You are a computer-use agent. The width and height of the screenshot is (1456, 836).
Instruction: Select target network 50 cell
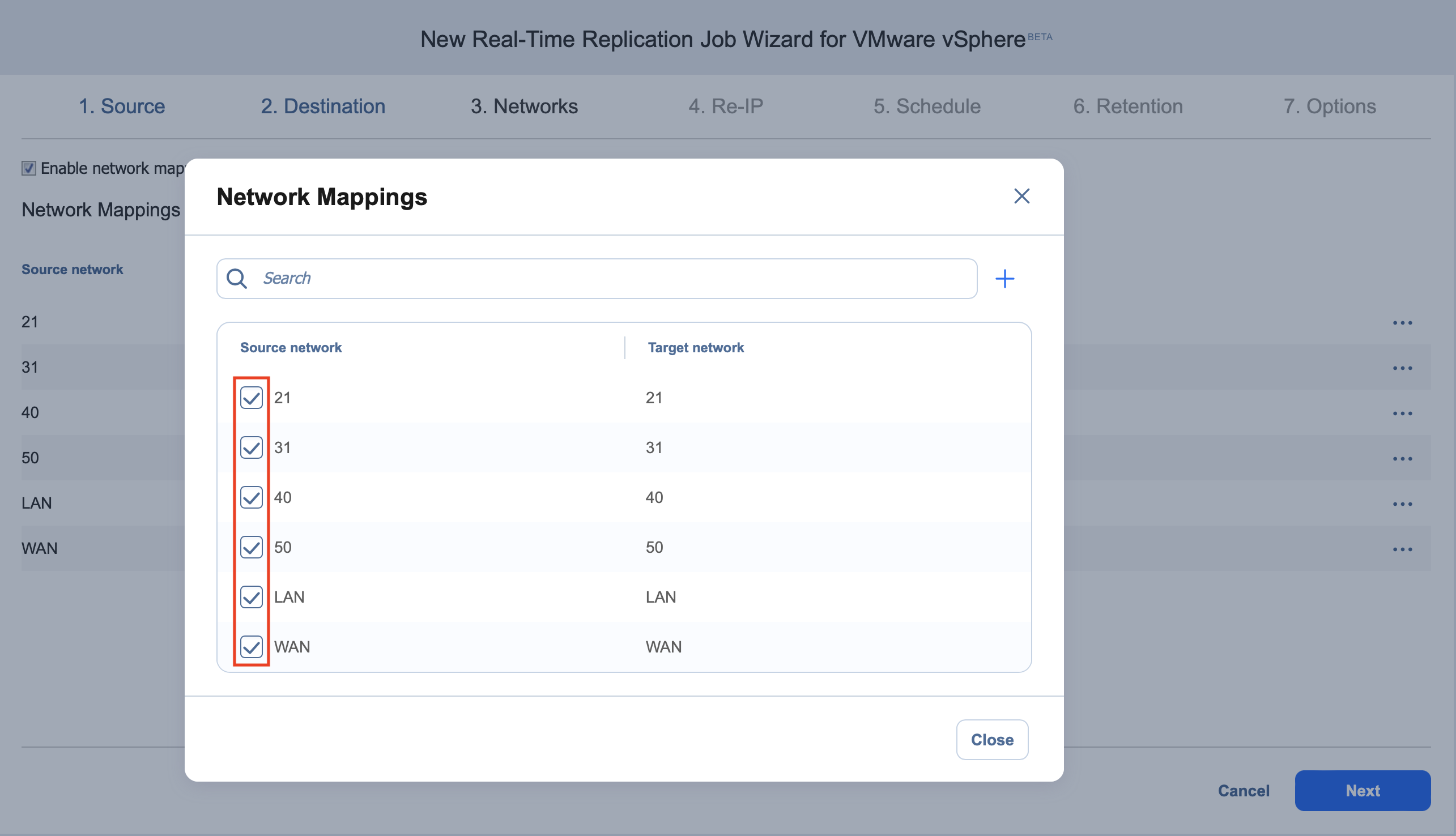654,548
